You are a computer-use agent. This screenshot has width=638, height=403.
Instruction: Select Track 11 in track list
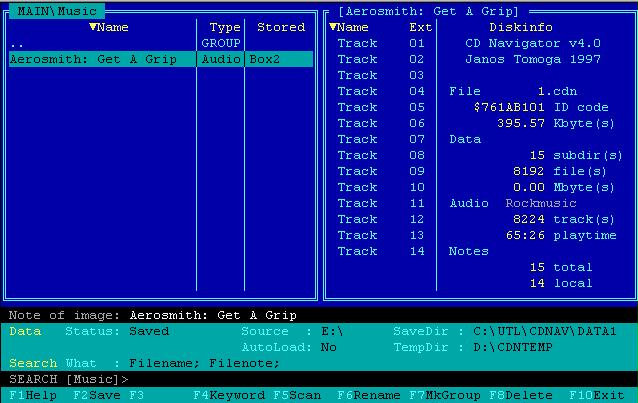coord(381,203)
